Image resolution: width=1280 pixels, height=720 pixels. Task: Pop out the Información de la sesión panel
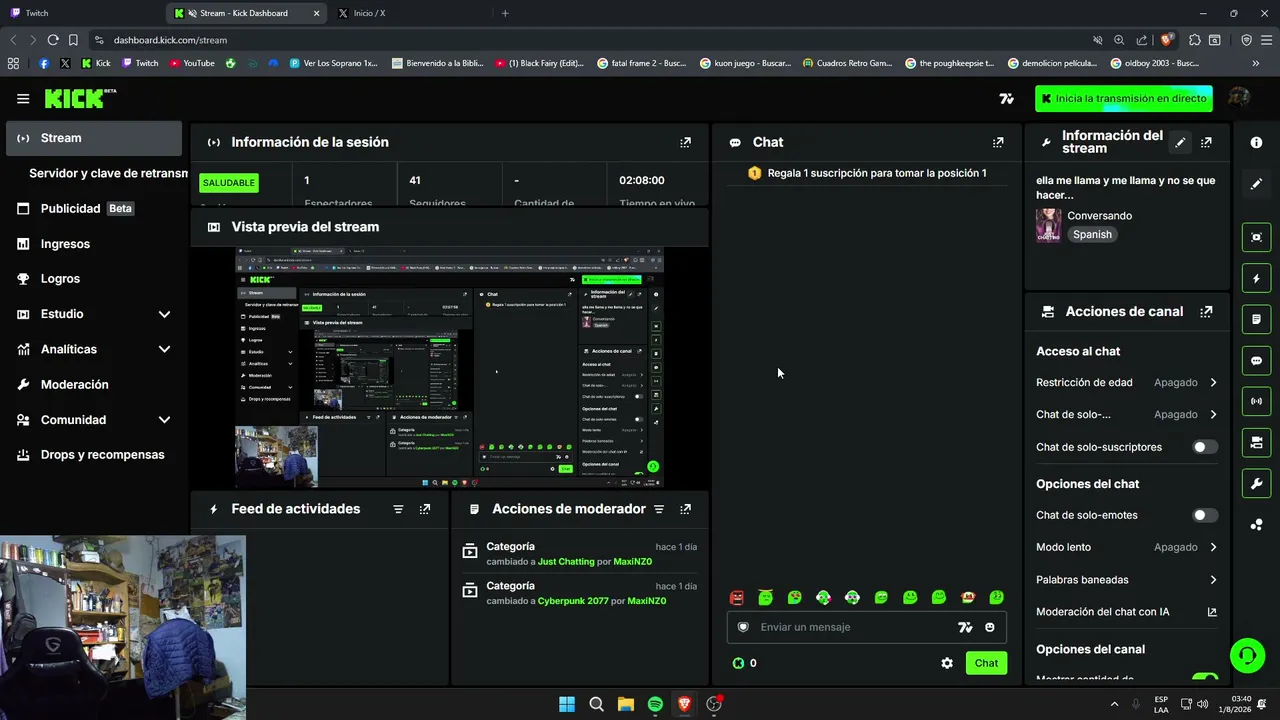click(x=685, y=142)
